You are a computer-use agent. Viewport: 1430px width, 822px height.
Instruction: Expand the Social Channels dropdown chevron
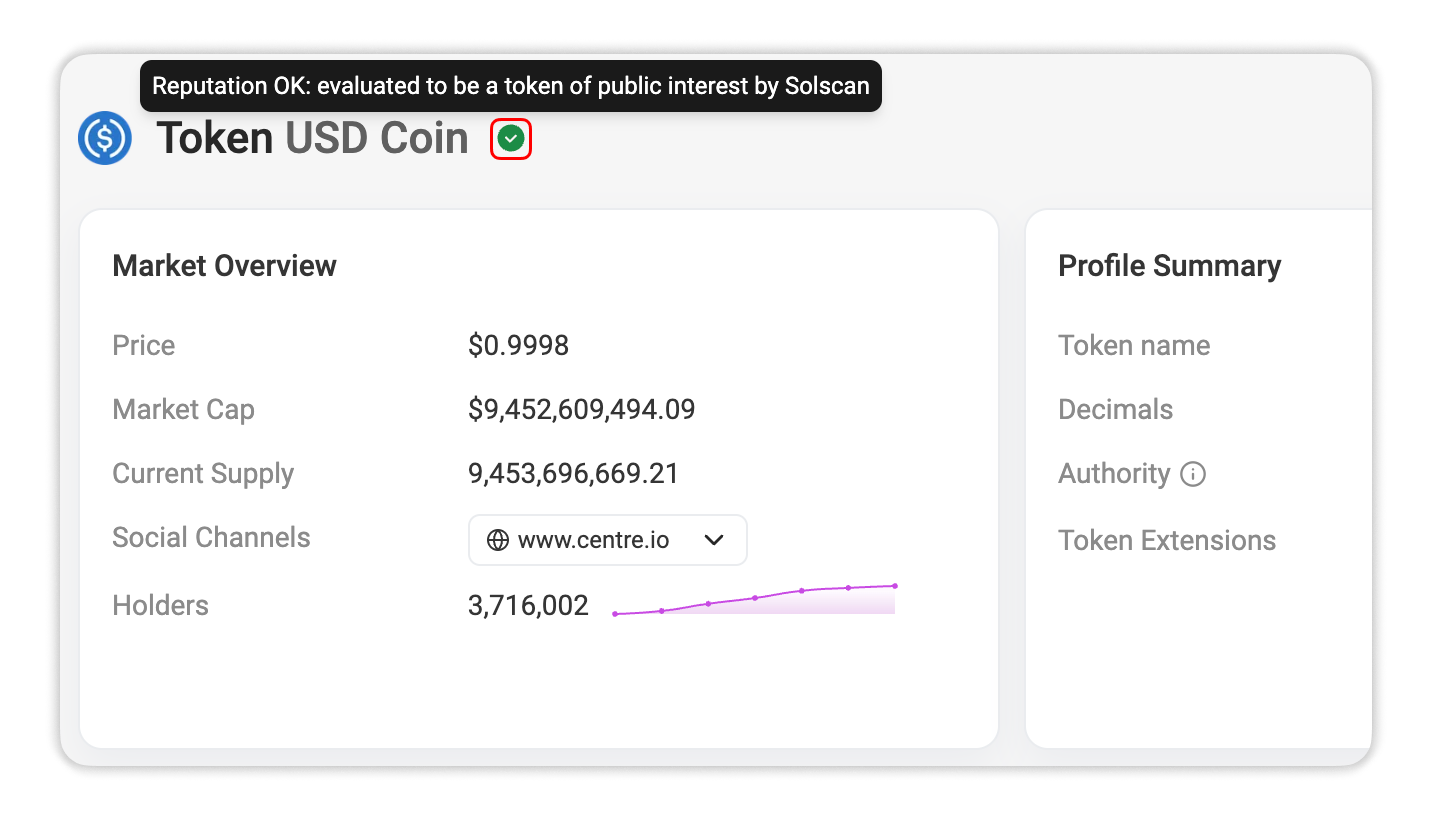pos(714,541)
